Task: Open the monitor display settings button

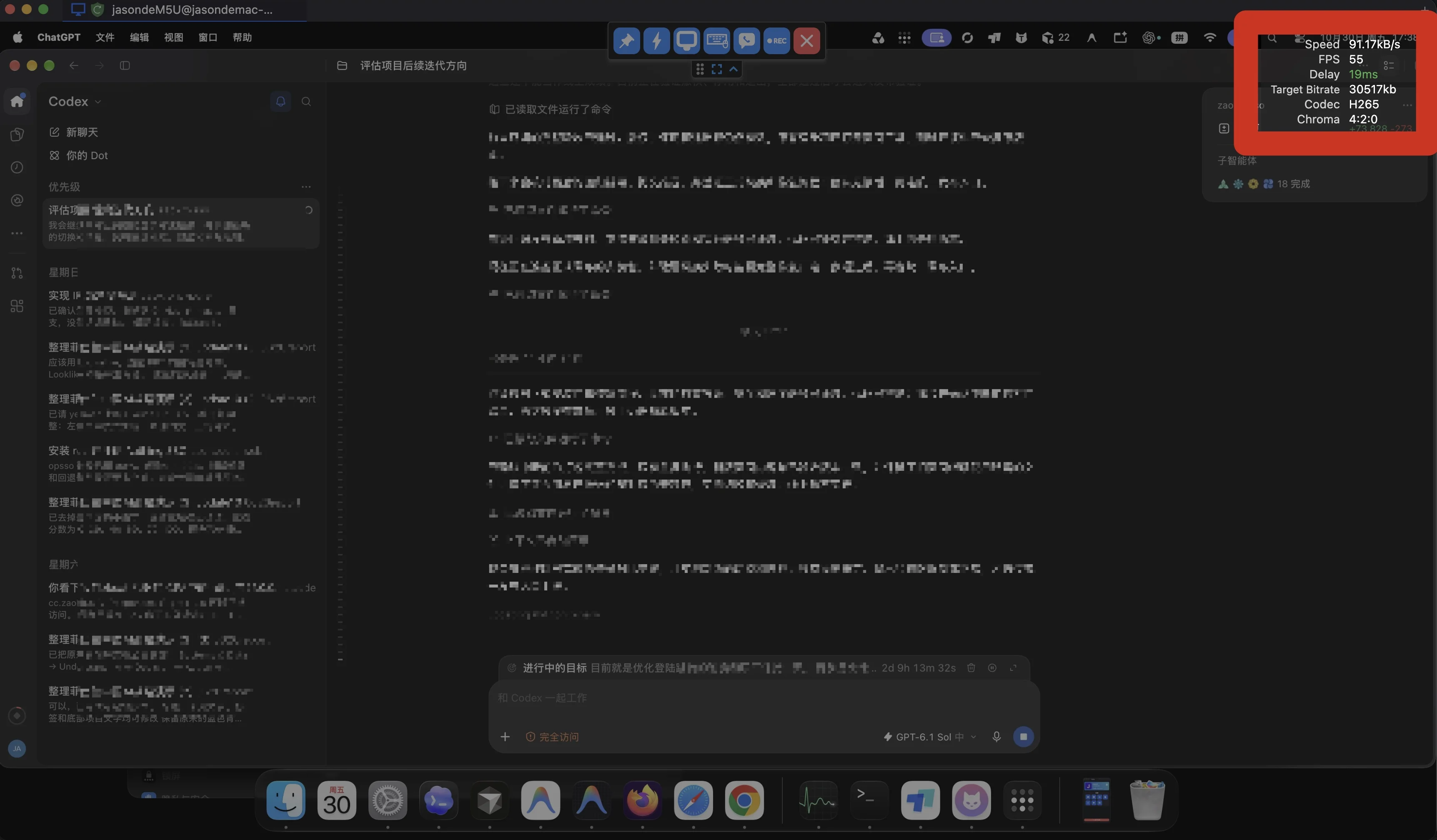Action: tap(686, 40)
